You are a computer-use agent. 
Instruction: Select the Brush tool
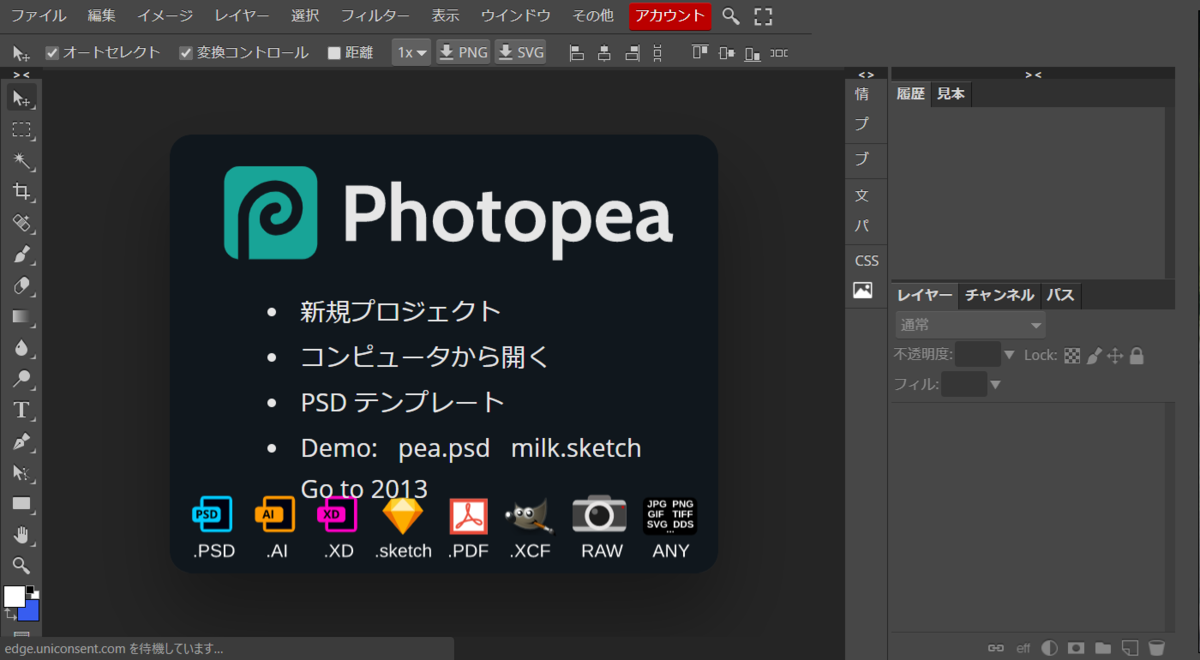click(x=21, y=254)
